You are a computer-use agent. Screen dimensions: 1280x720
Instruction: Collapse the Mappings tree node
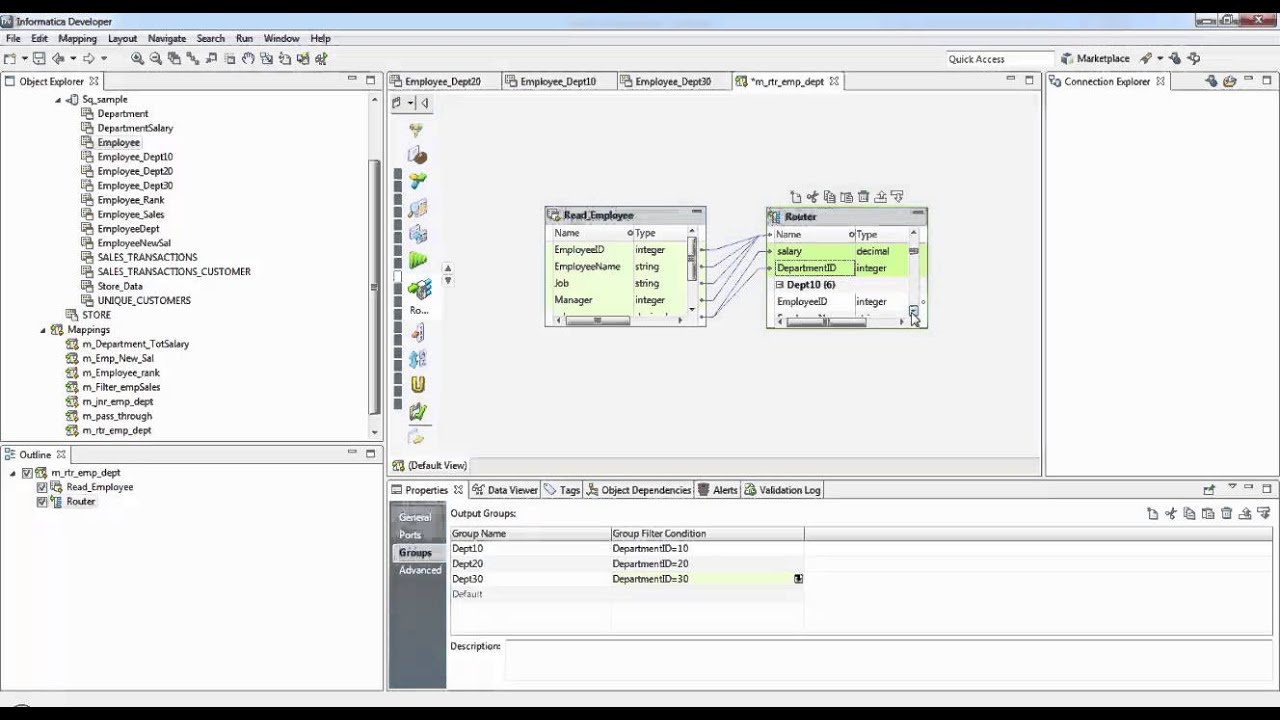point(43,330)
